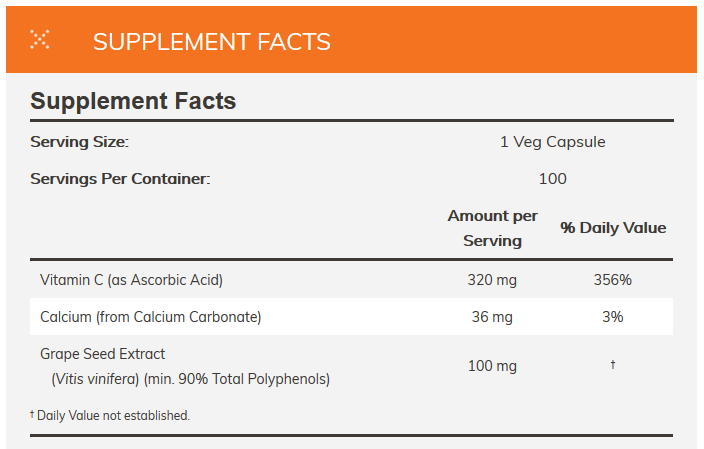Select the Calcium (from Calcium Carbonate) row
The image size is (704, 449).
click(150, 317)
